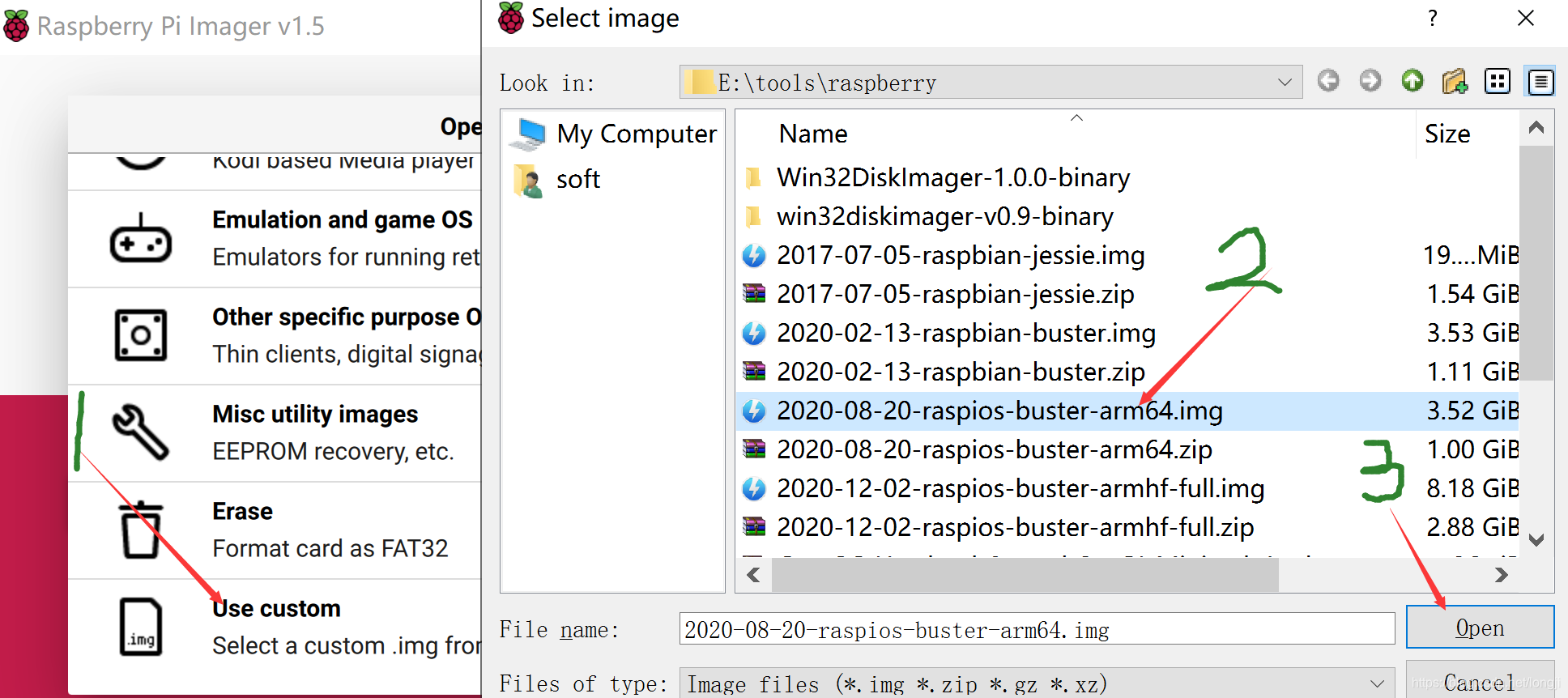The width and height of the screenshot is (1568, 698).
Task: Click vertical scrollbar down arrow
Action: [x=1536, y=539]
